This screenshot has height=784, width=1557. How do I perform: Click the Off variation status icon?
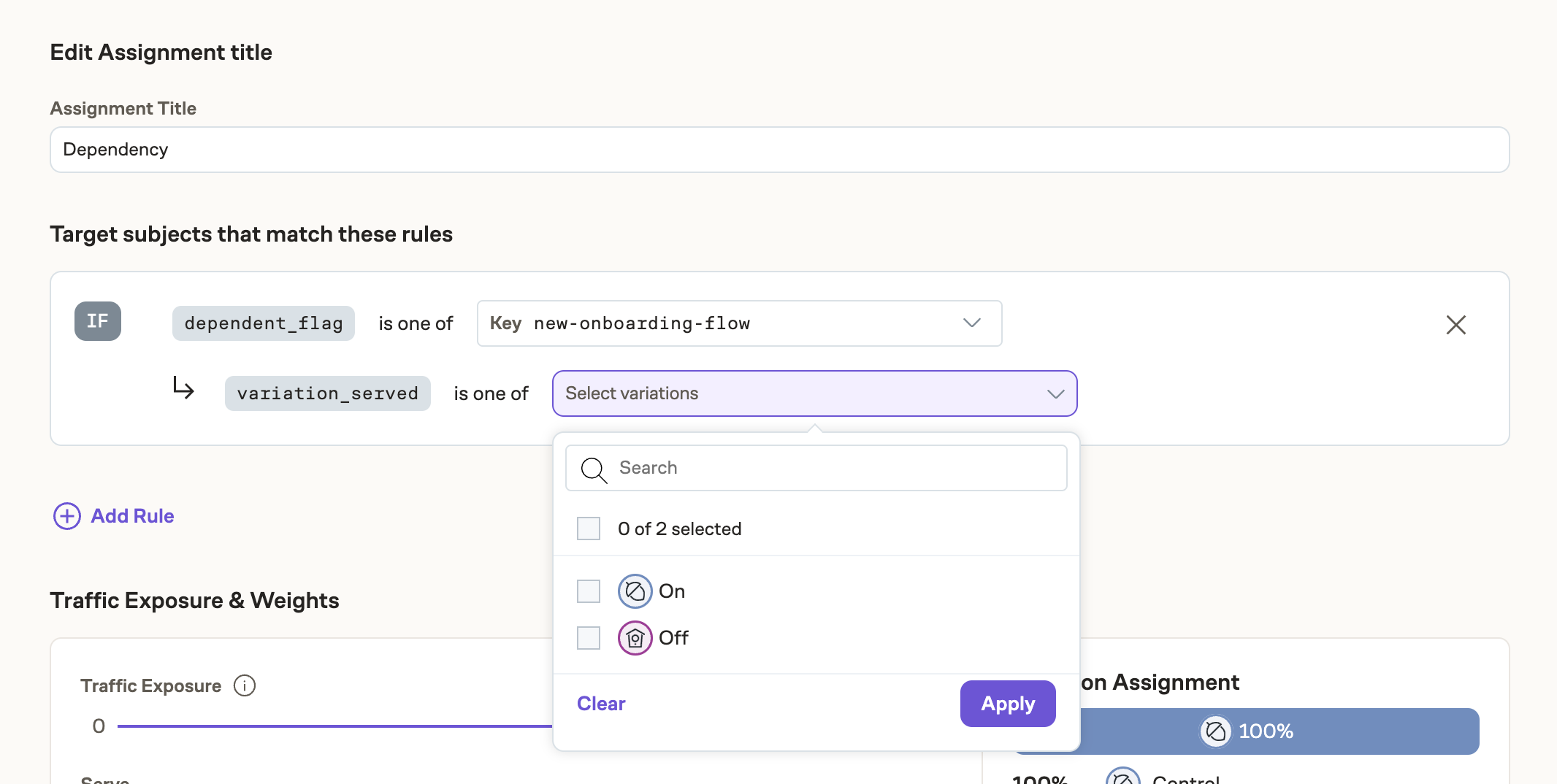pos(634,637)
